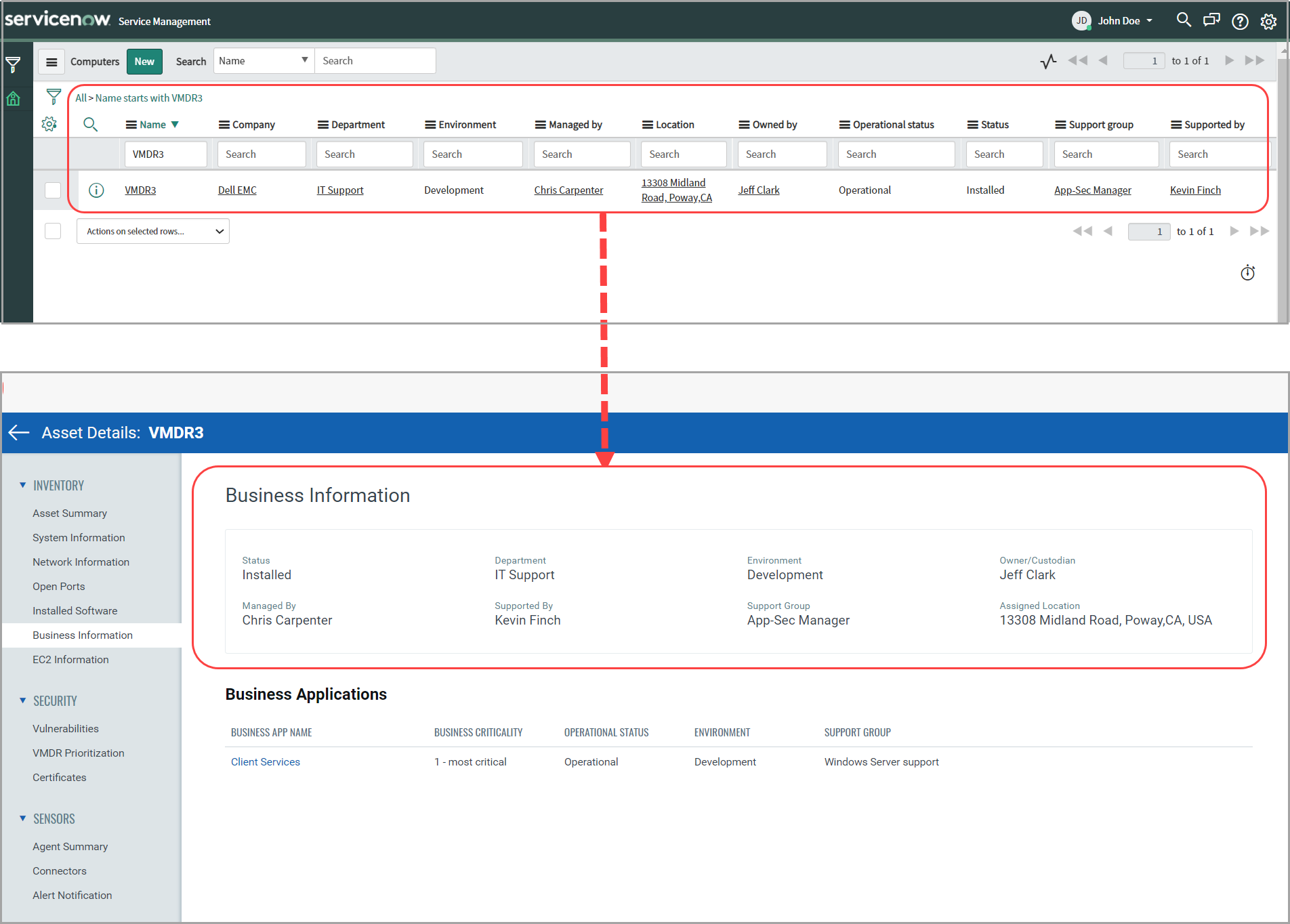
Task: Open Jeff Clark owner link
Action: [759, 190]
